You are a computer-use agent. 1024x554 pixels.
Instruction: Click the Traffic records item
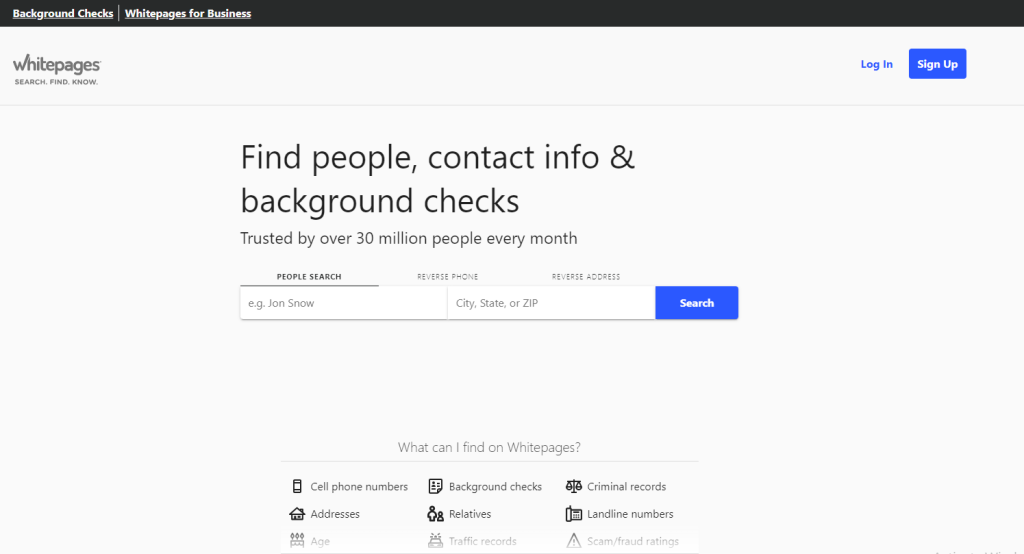482,541
